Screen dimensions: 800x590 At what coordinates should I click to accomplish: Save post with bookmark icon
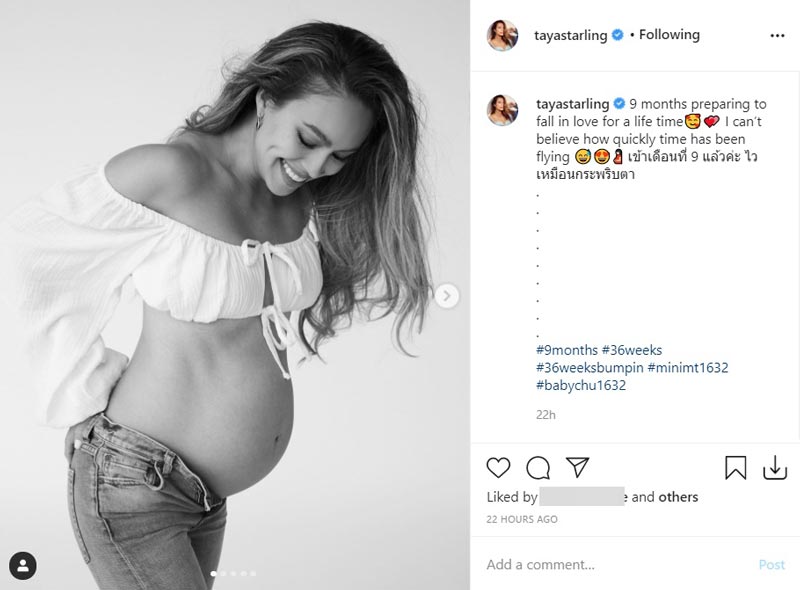736,468
